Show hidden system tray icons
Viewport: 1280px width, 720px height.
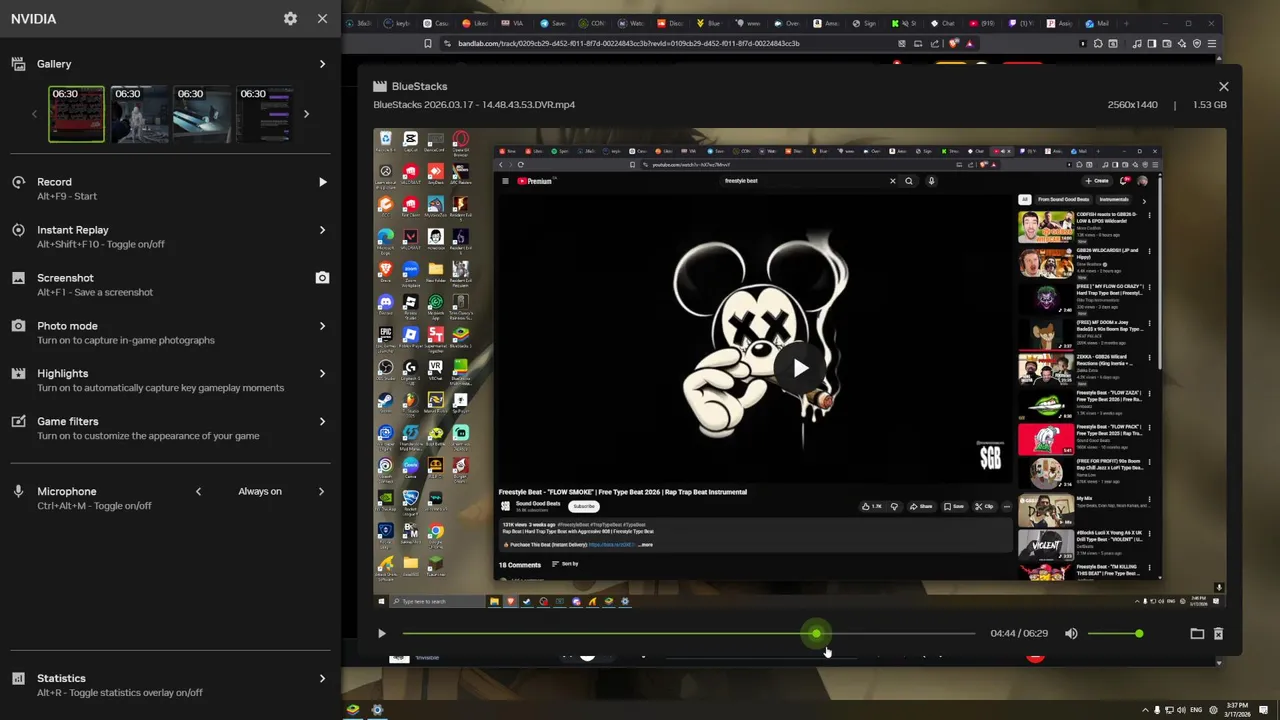coord(1145,710)
